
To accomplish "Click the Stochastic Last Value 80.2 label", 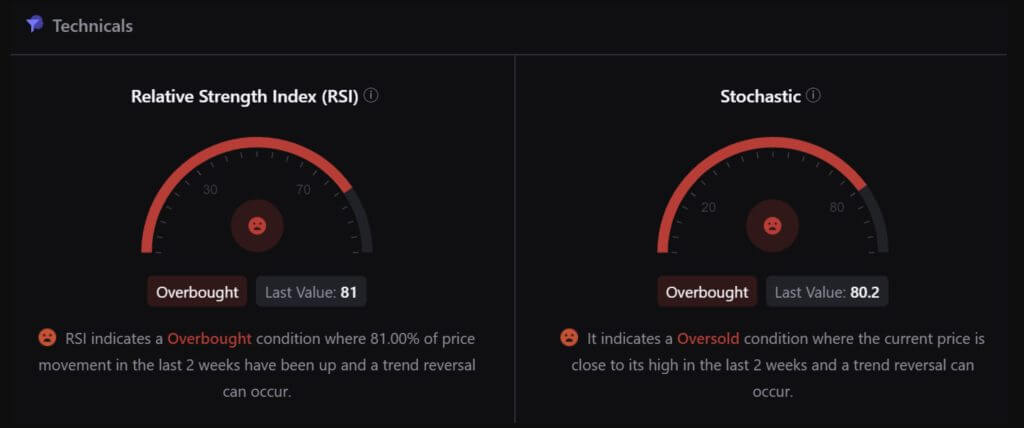I will [x=827, y=291].
